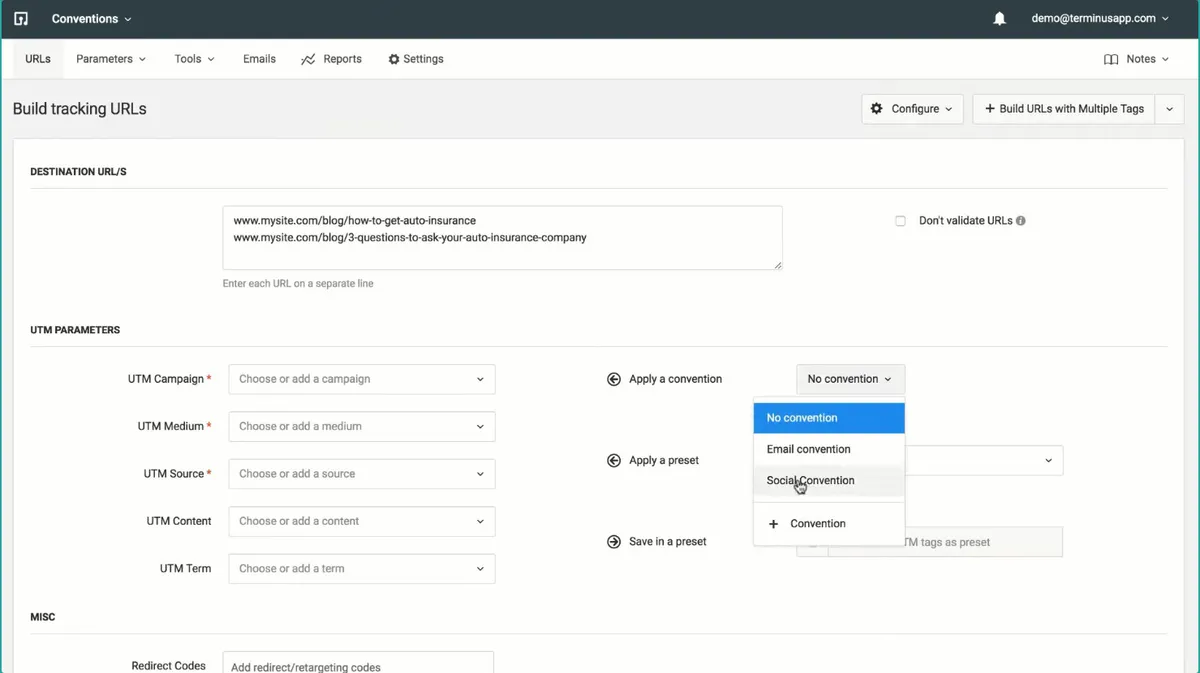
Task: Enable the Don't validate URLs checkbox
Action: (900, 220)
